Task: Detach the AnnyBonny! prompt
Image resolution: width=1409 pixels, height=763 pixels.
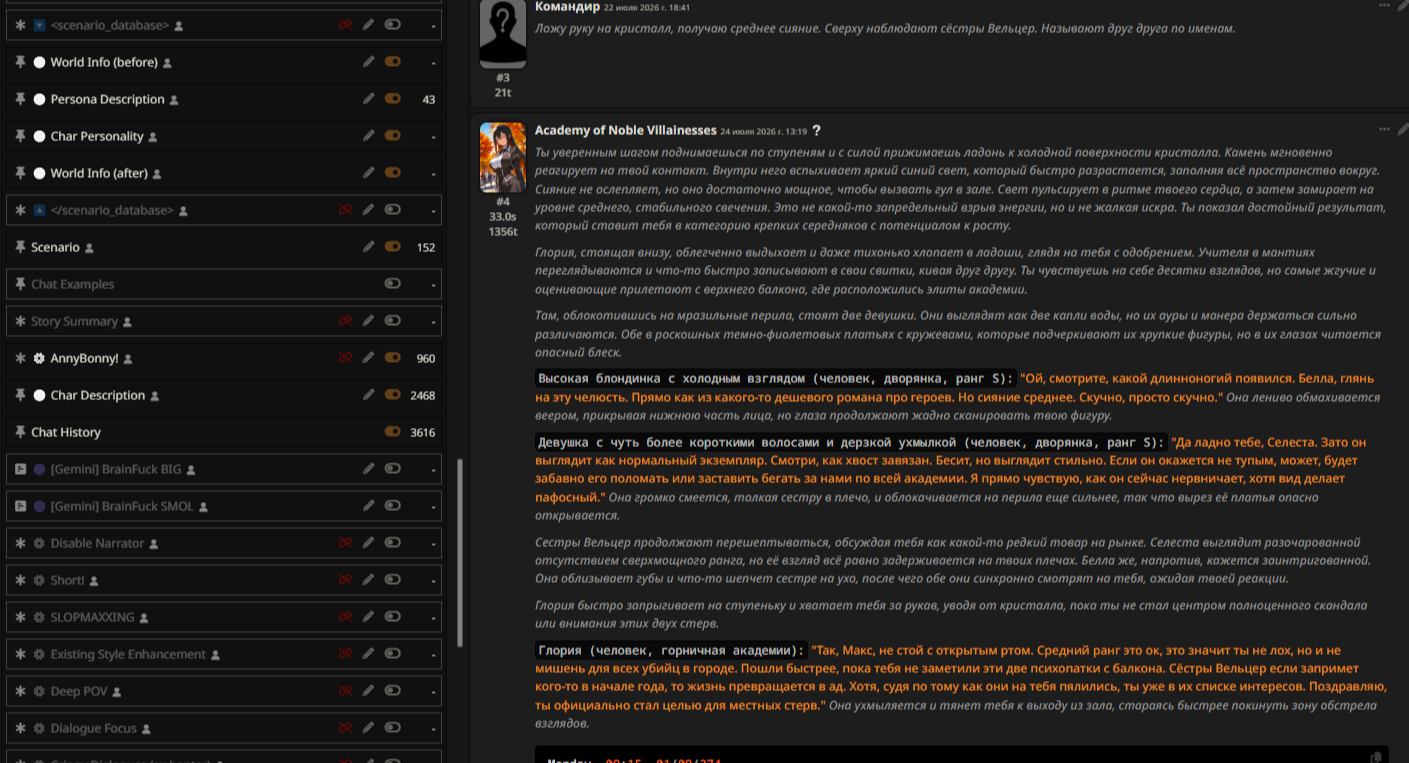Action: point(345,358)
